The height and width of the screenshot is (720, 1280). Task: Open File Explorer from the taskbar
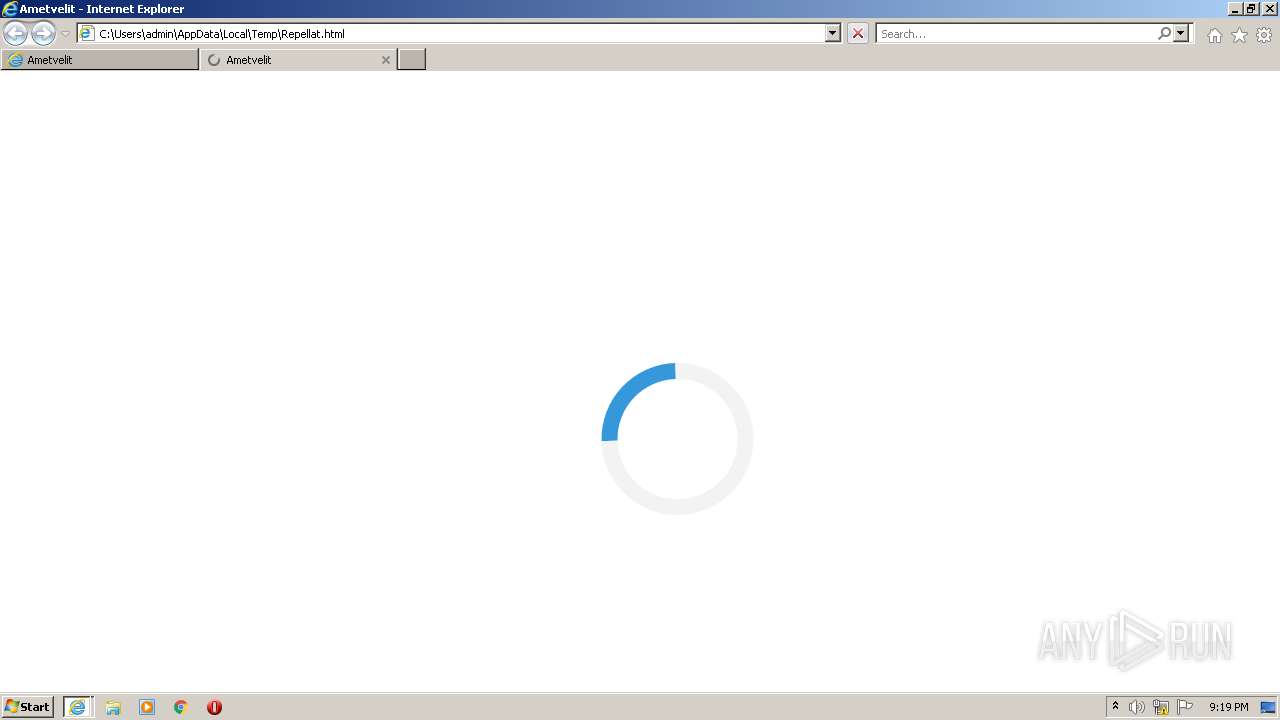(x=113, y=707)
